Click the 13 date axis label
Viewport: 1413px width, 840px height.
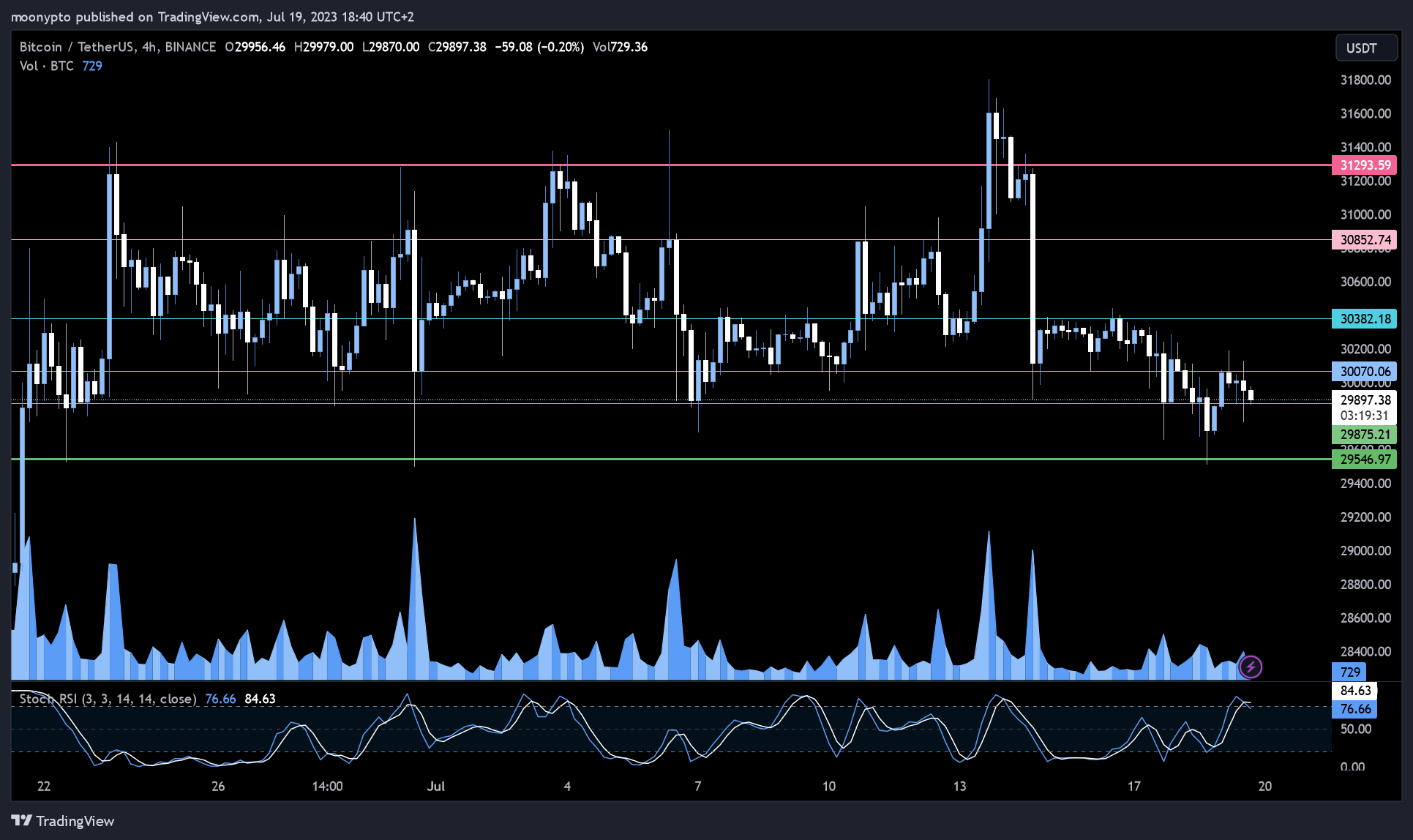pos(959,786)
